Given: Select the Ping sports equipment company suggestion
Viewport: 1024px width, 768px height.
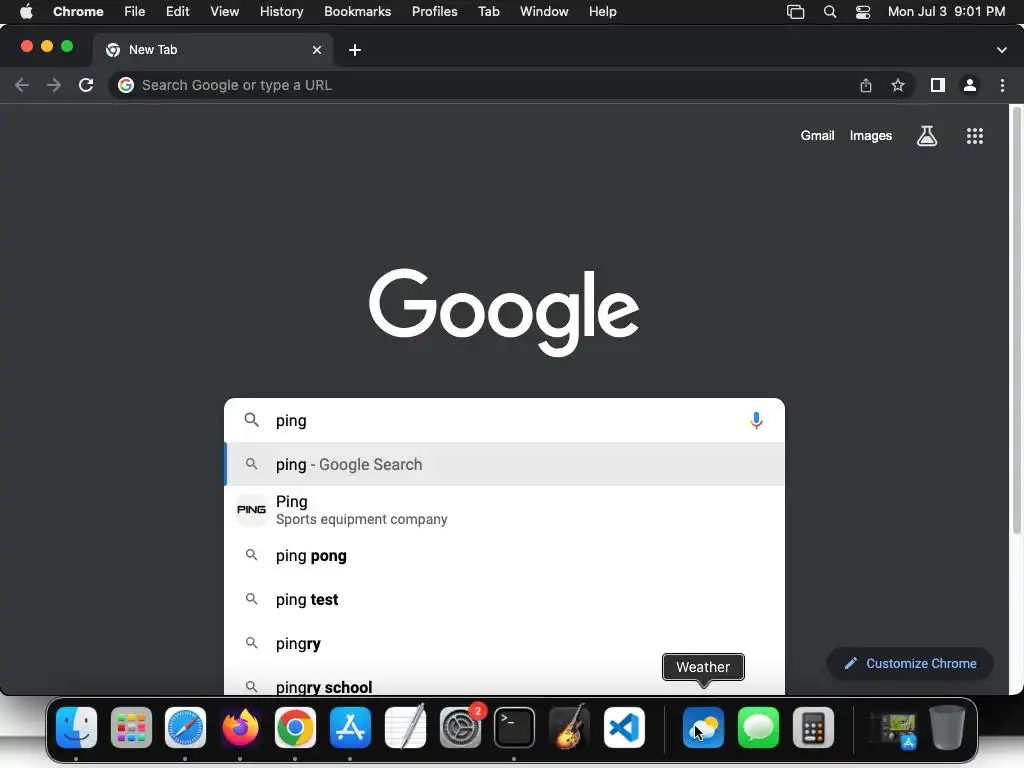Looking at the screenshot, I should (504, 510).
